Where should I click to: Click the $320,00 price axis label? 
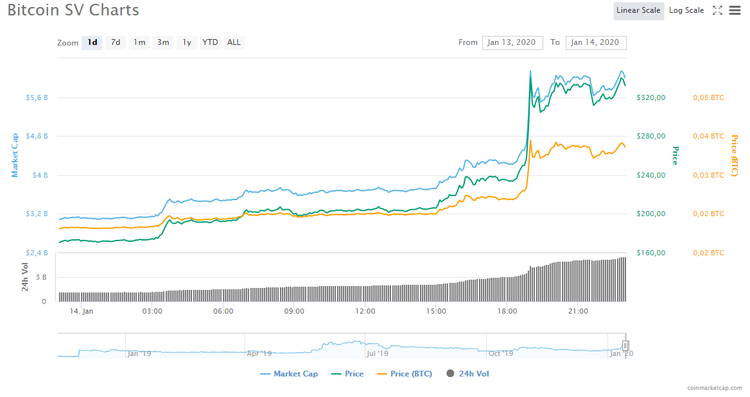651,98
